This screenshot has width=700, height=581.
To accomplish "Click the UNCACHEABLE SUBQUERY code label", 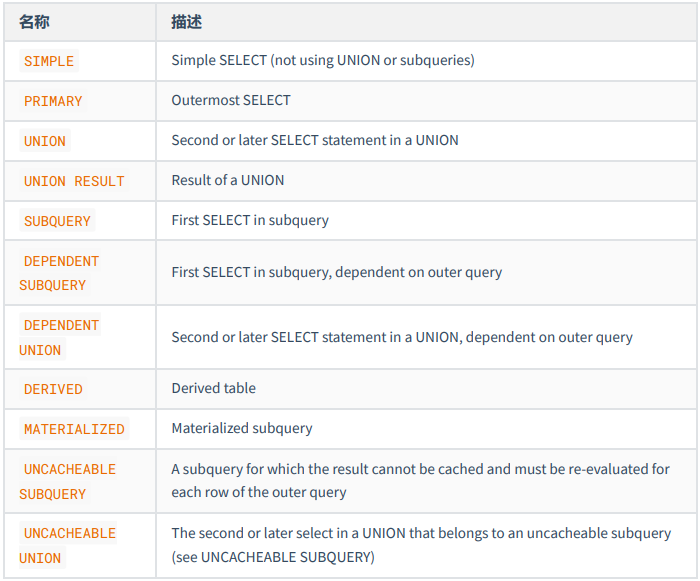I will click(69, 481).
